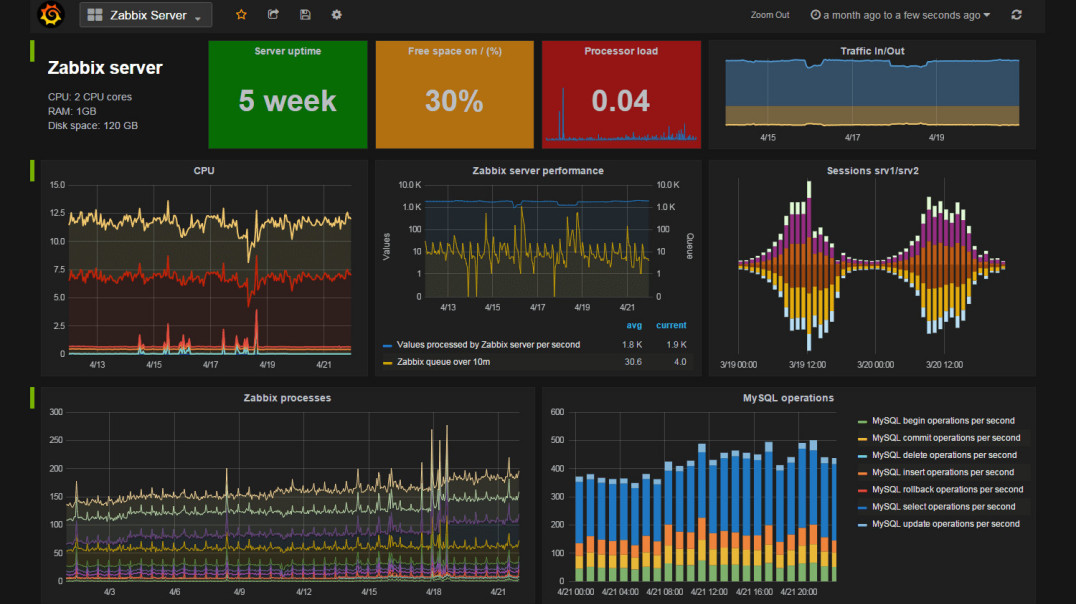Click the '1.8 K' avg legend value
The width and height of the screenshot is (1076, 604).
point(632,345)
